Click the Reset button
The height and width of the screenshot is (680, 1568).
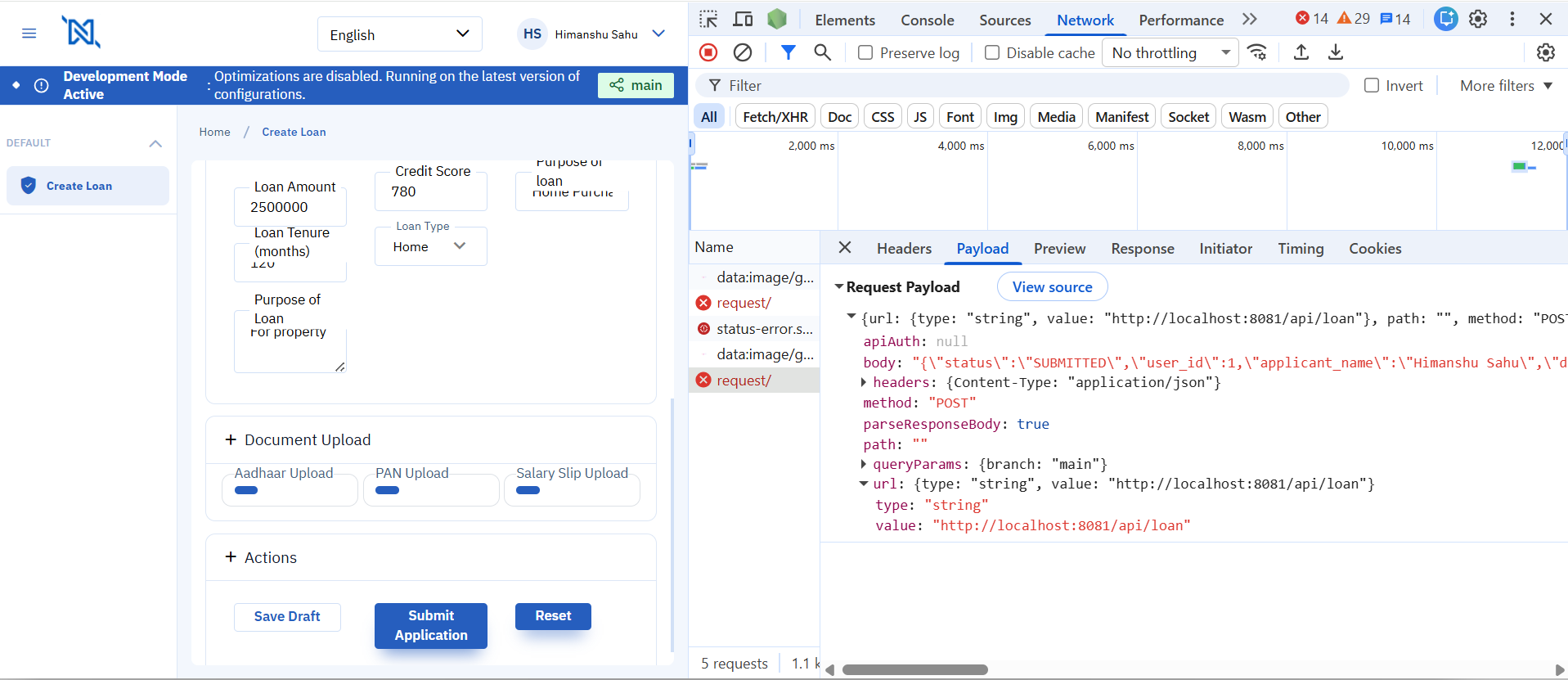pos(553,615)
